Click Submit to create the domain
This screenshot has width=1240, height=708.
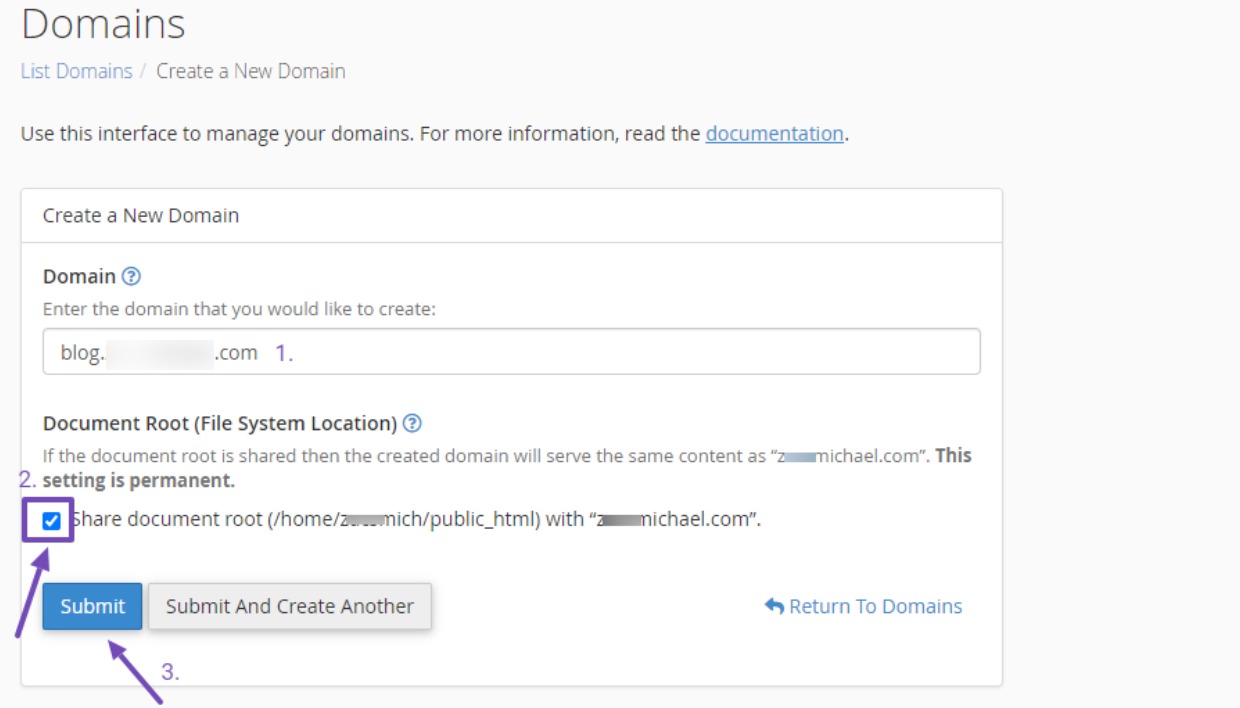coord(93,606)
